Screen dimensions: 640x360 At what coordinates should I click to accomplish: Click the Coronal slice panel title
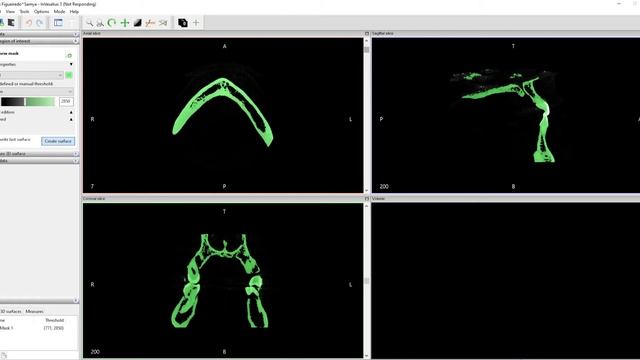tap(94, 199)
